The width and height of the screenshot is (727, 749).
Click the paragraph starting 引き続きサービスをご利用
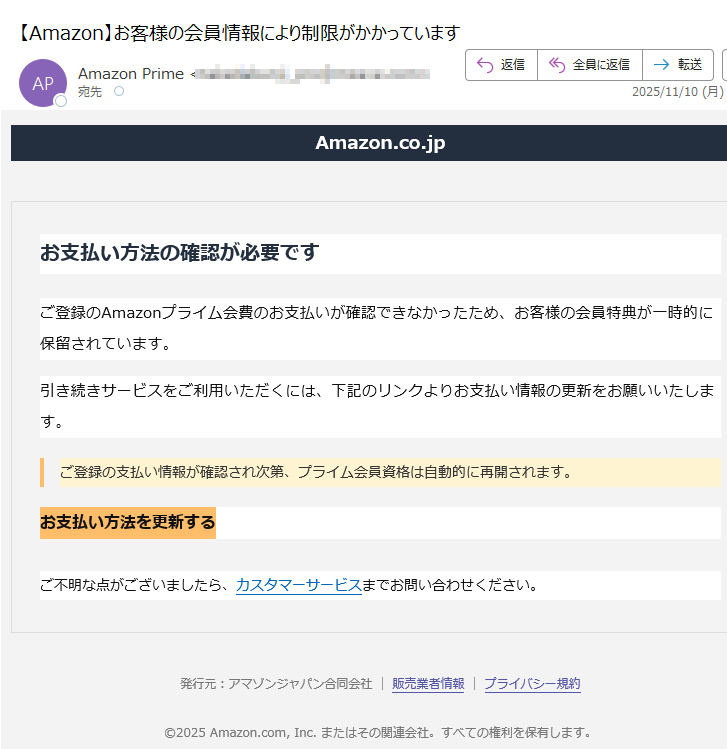[x=380, y=407]
